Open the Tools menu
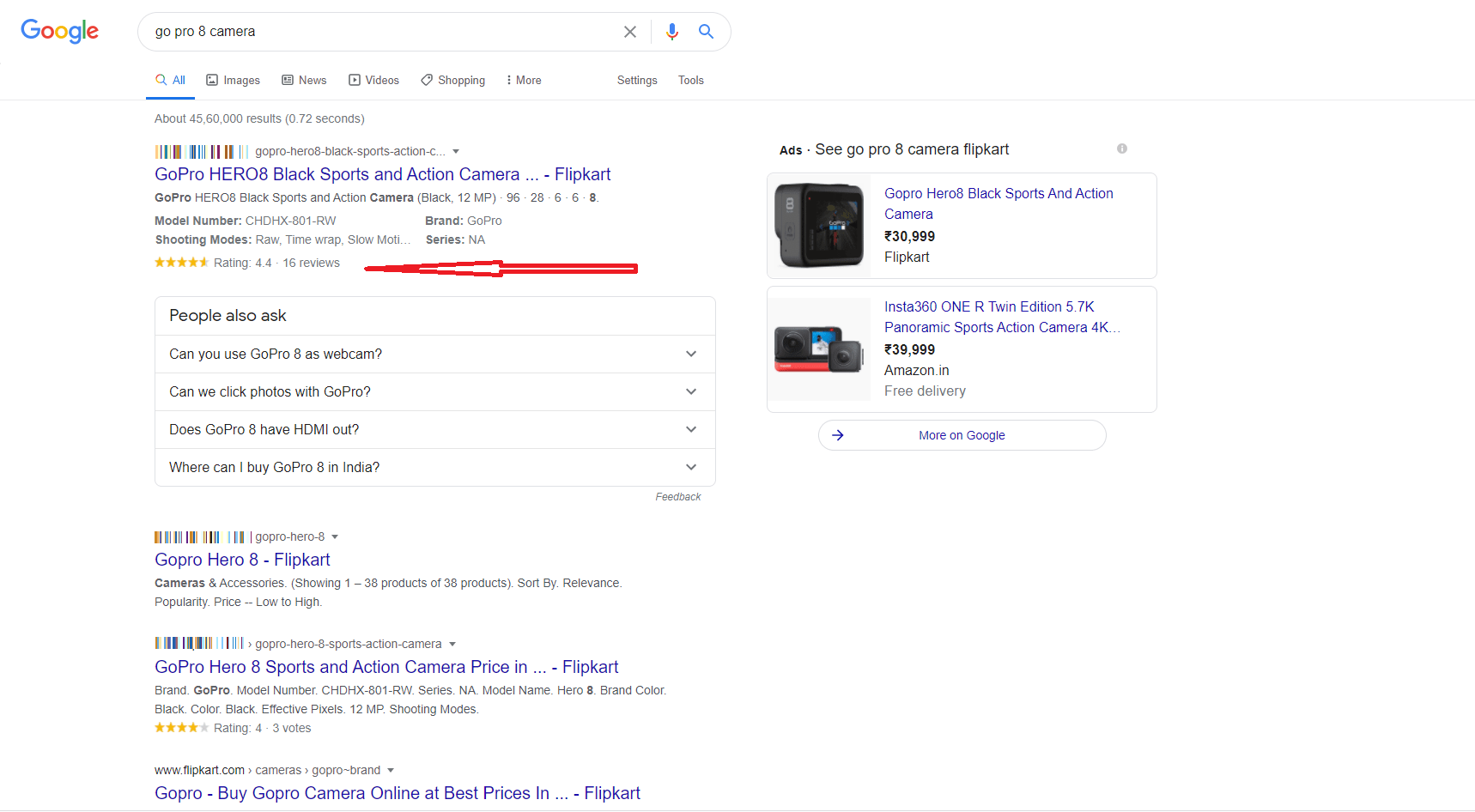Viewport: 1475px width, 812px height. click(690, 80)
